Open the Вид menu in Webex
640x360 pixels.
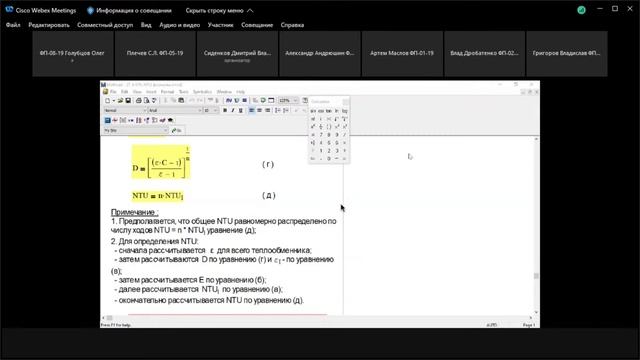tap(146, 25)
